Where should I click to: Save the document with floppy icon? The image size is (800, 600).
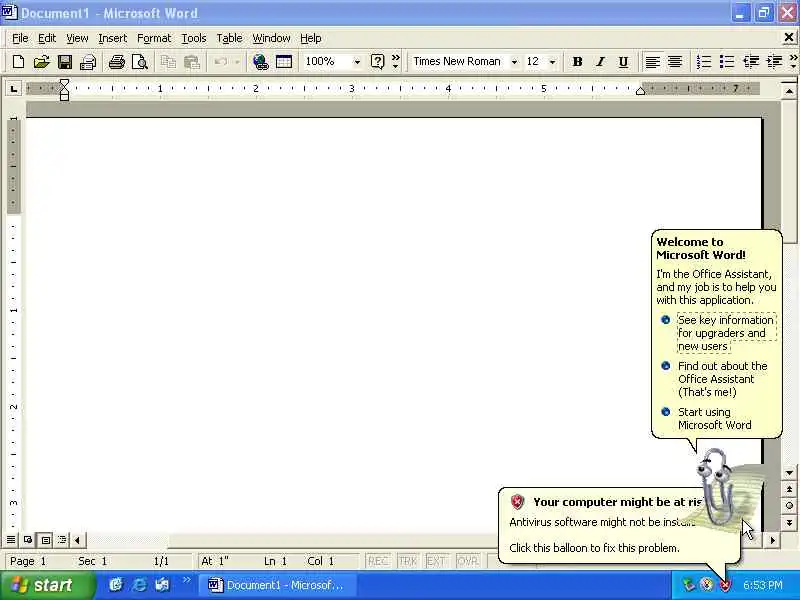pyautogui.click(x=65, y=62)
